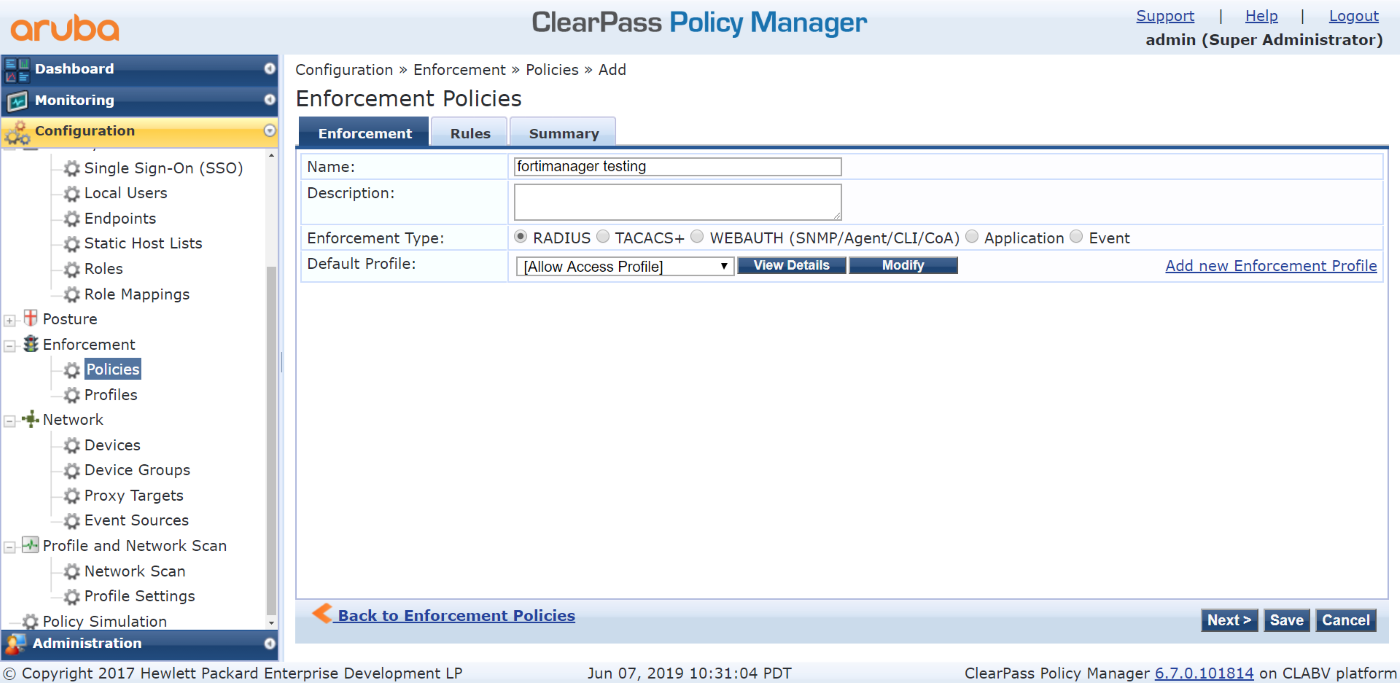Image resolution: width=1400 pixels, height=683 pixels.
Task: Expand the Dashboard section arrow
Action: (269, 69)
